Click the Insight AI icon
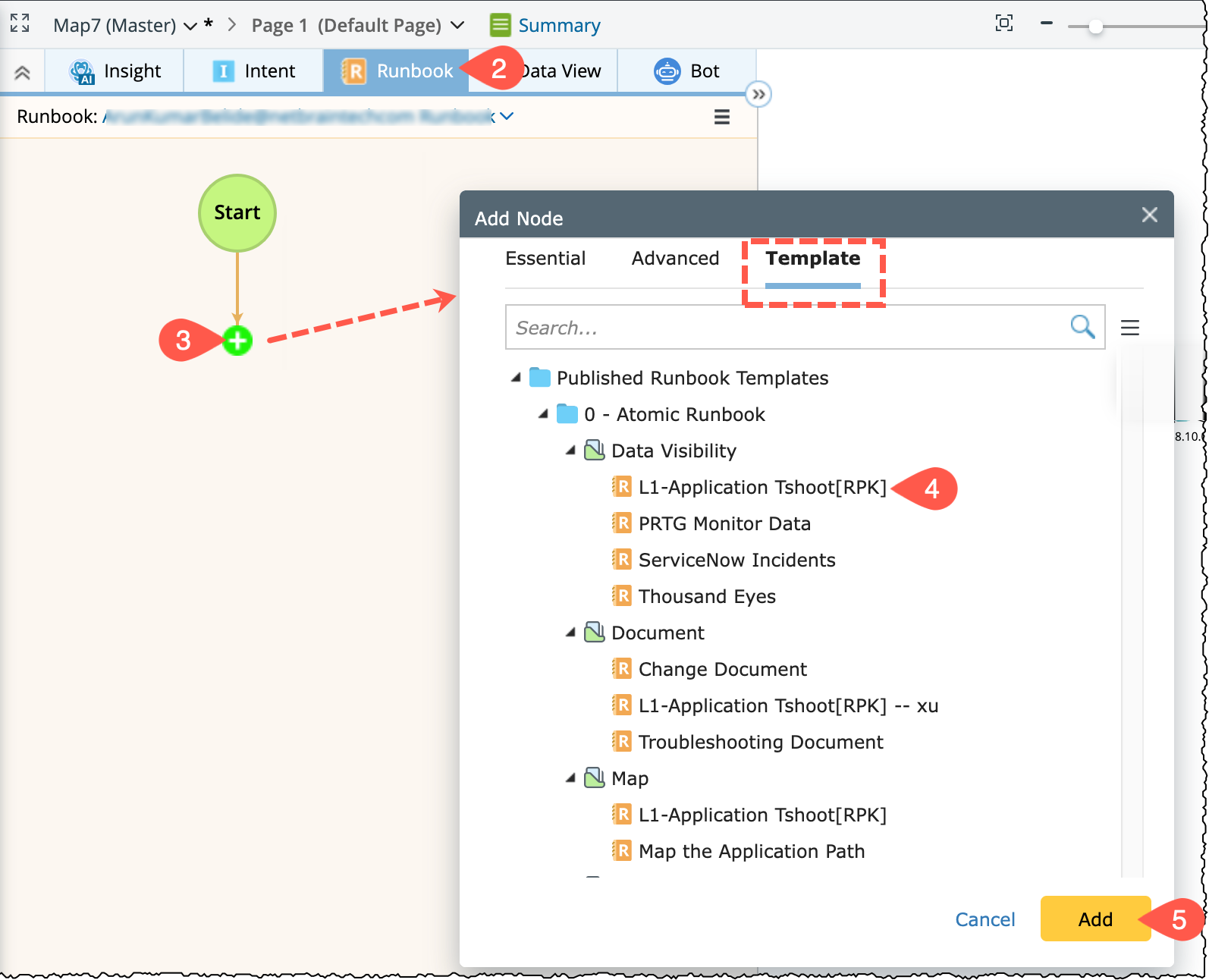Viewport: 1209px width, 980px height. click(x=81, y=71)
